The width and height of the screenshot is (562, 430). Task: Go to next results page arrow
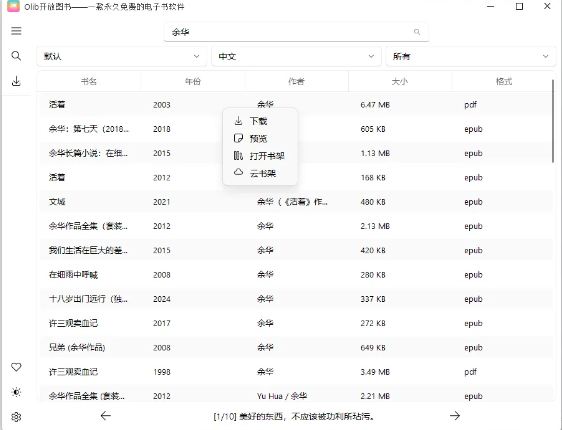(x=455, y=416)
